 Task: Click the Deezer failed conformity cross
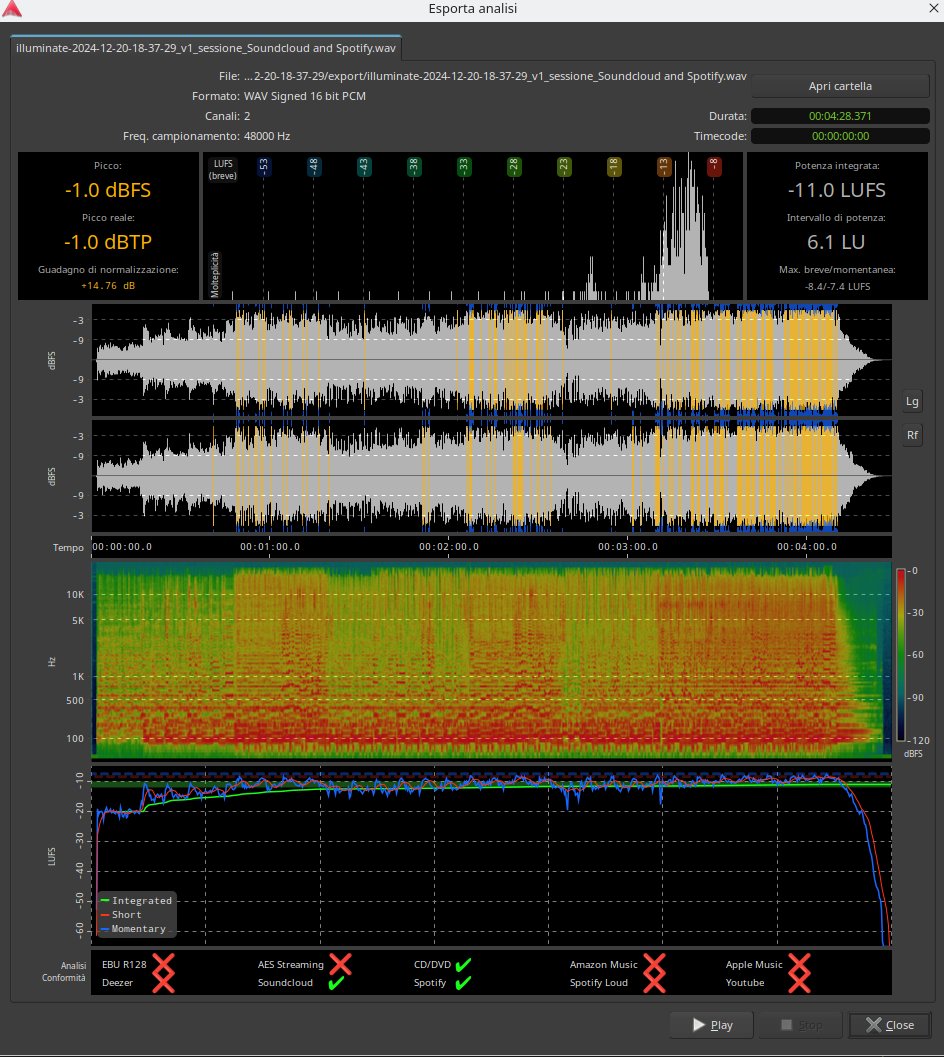[163, 982]
